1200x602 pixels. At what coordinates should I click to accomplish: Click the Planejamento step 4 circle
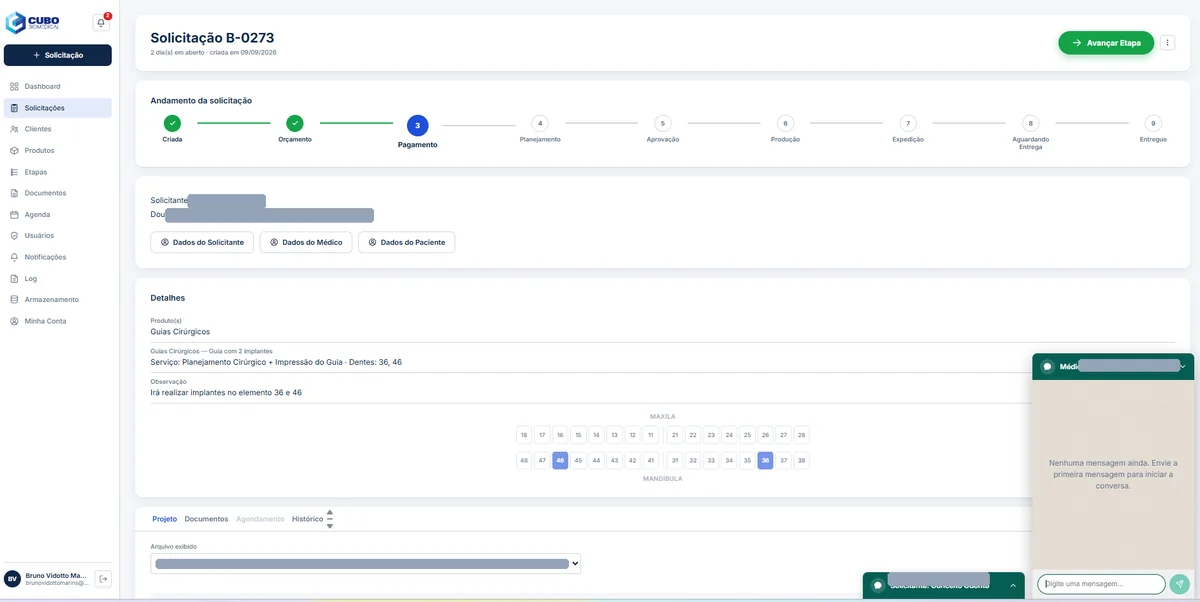(540, 124)
